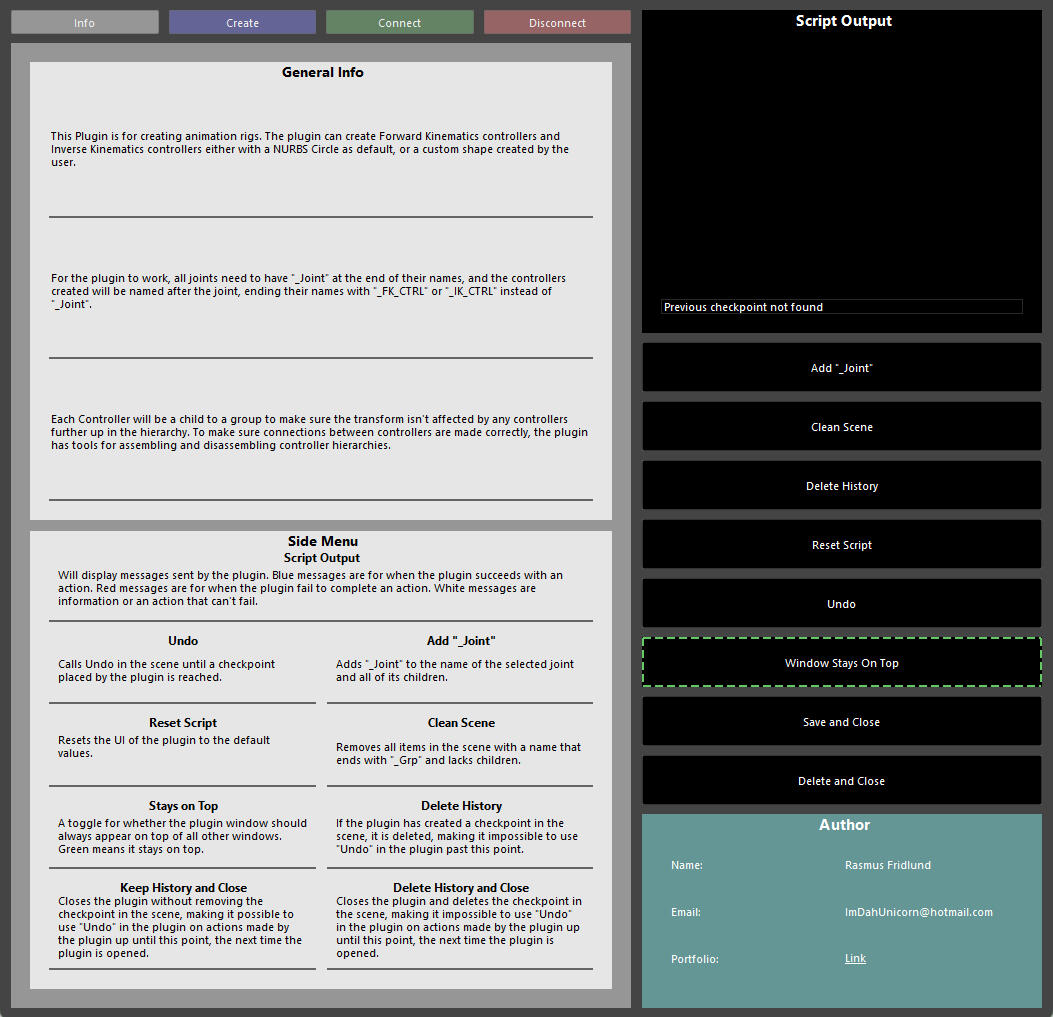Click the Author panel title
The image size is (1053, 1017).
[844, 825]
